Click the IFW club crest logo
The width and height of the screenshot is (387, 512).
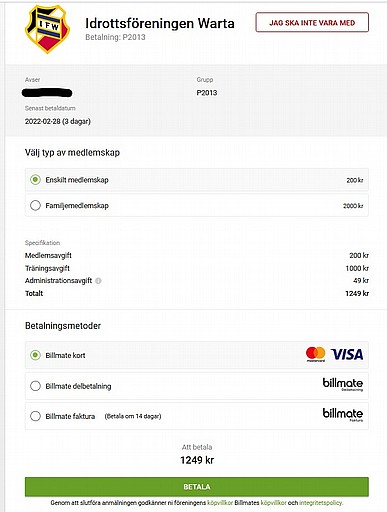point(47,29)
